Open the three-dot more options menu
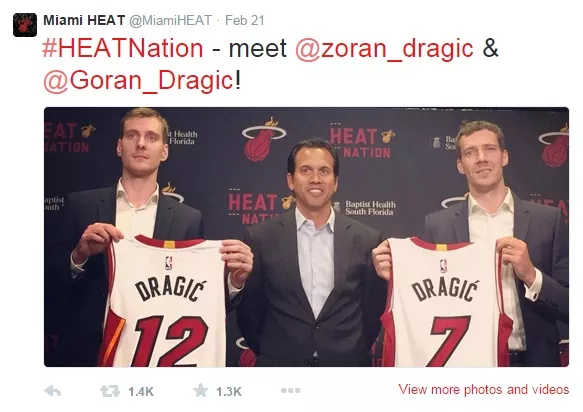Screen dimensions: 583x412 pyautogui.click(x=291, y=390)
